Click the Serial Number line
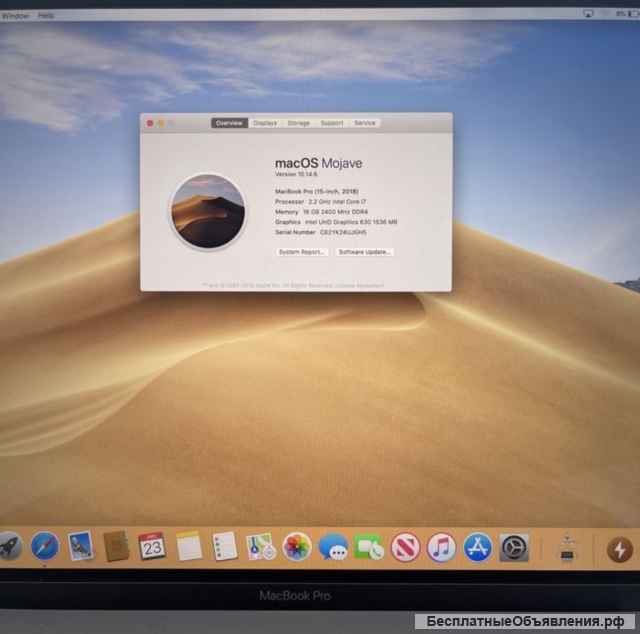Screen dimensions: 640x634 tap(320, 232)
